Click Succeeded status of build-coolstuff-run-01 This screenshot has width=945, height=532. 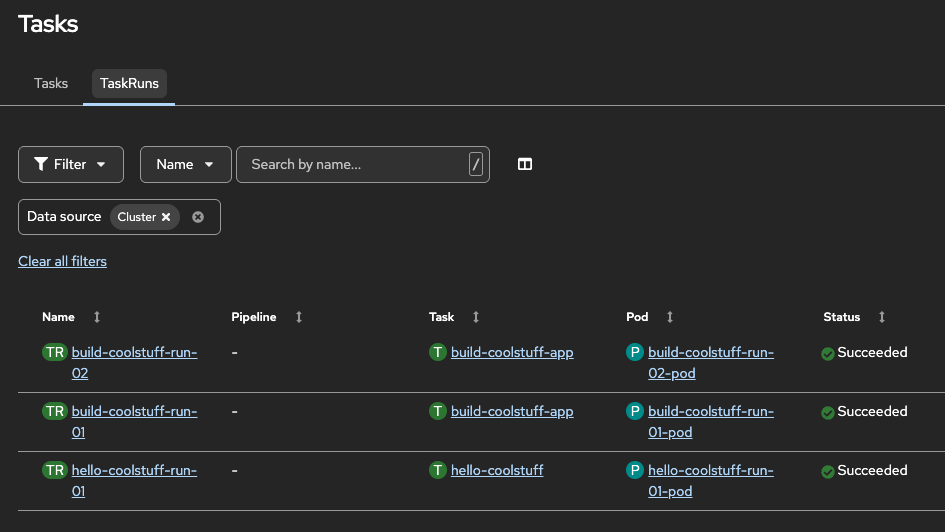pyautogui.click(x=864, y=412)
